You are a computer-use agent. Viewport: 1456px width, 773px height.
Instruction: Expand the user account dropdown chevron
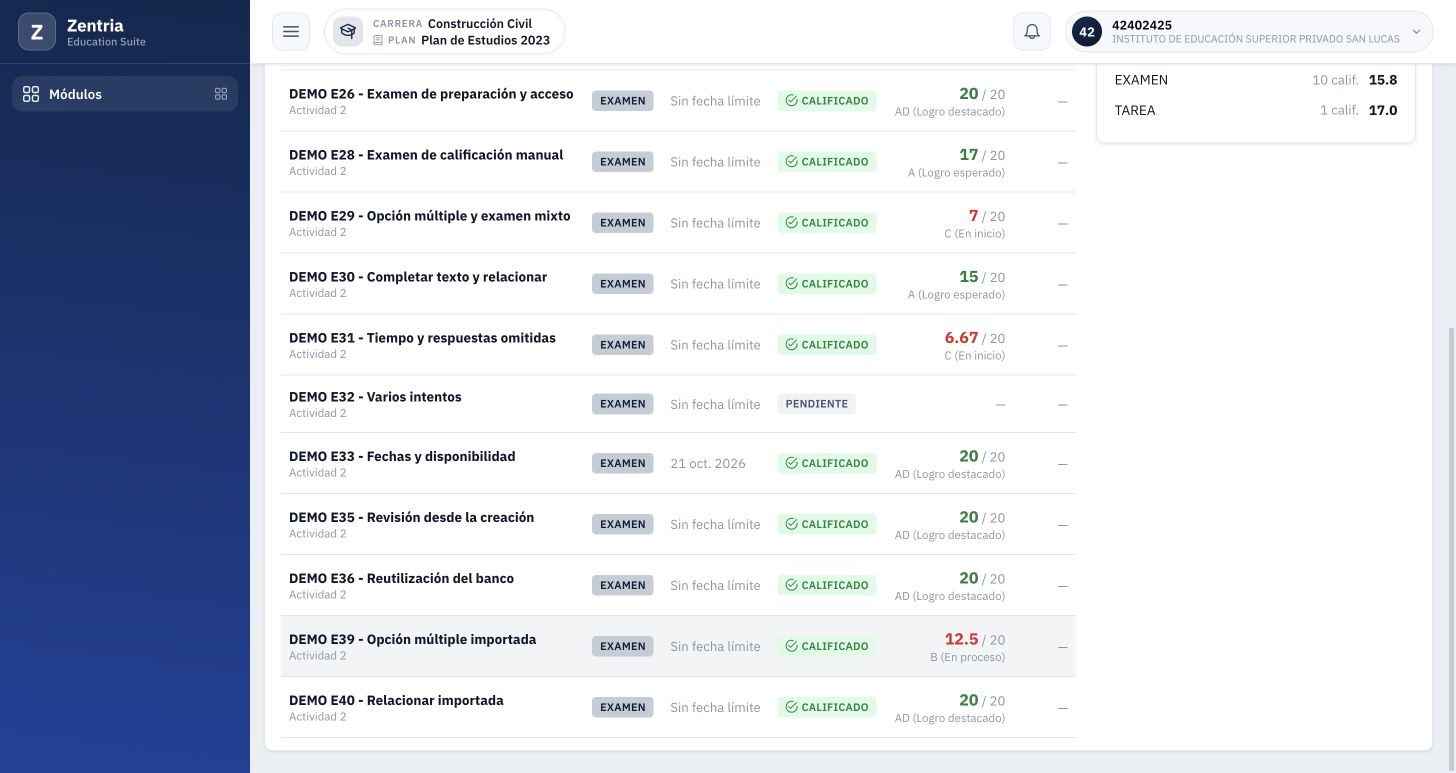[x=1416, y=32]
